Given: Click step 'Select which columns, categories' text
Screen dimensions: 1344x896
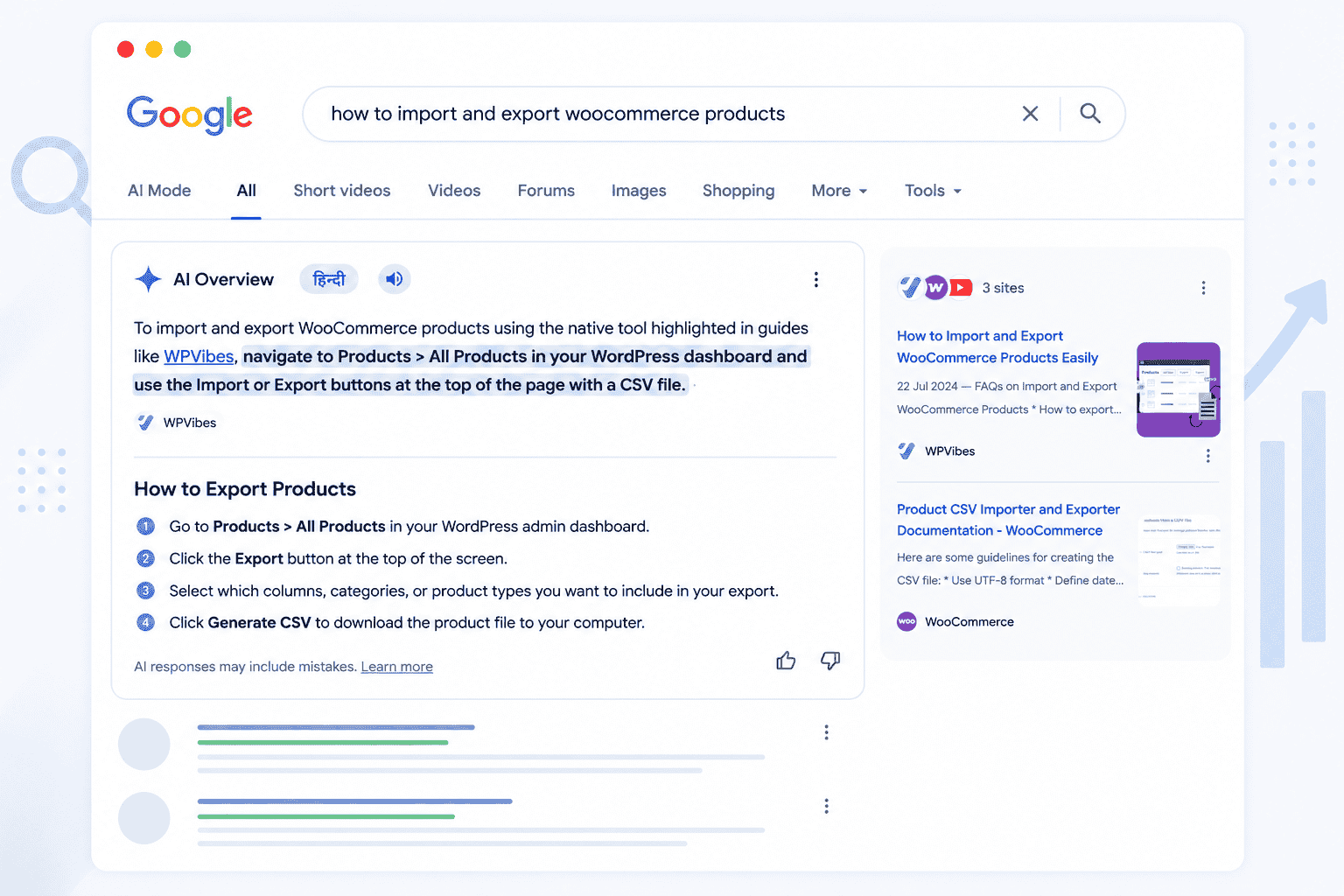Looking at the screenshot, I should pyautogui.click(x=474, y=591).
